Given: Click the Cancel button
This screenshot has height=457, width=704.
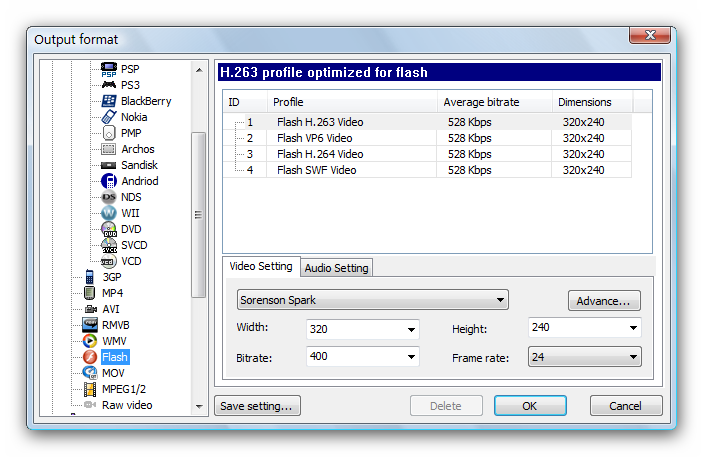Looking at the screenshot, I should [625, 406].
